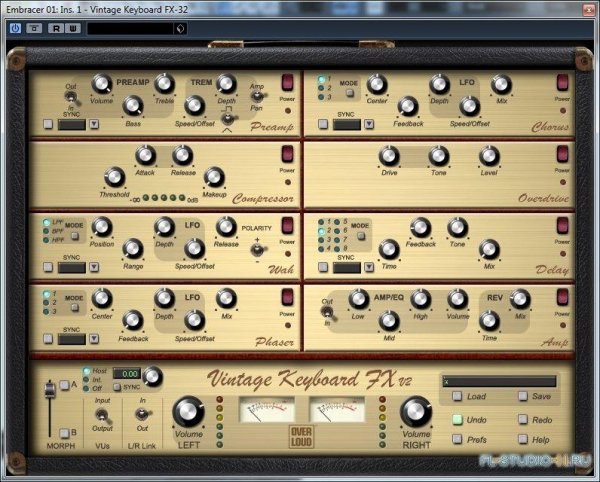The width and height of the screenshot is (600, 482).
Task: Open the Phaser SYNC dropdown arrow
Action: (x=94, y=339)
